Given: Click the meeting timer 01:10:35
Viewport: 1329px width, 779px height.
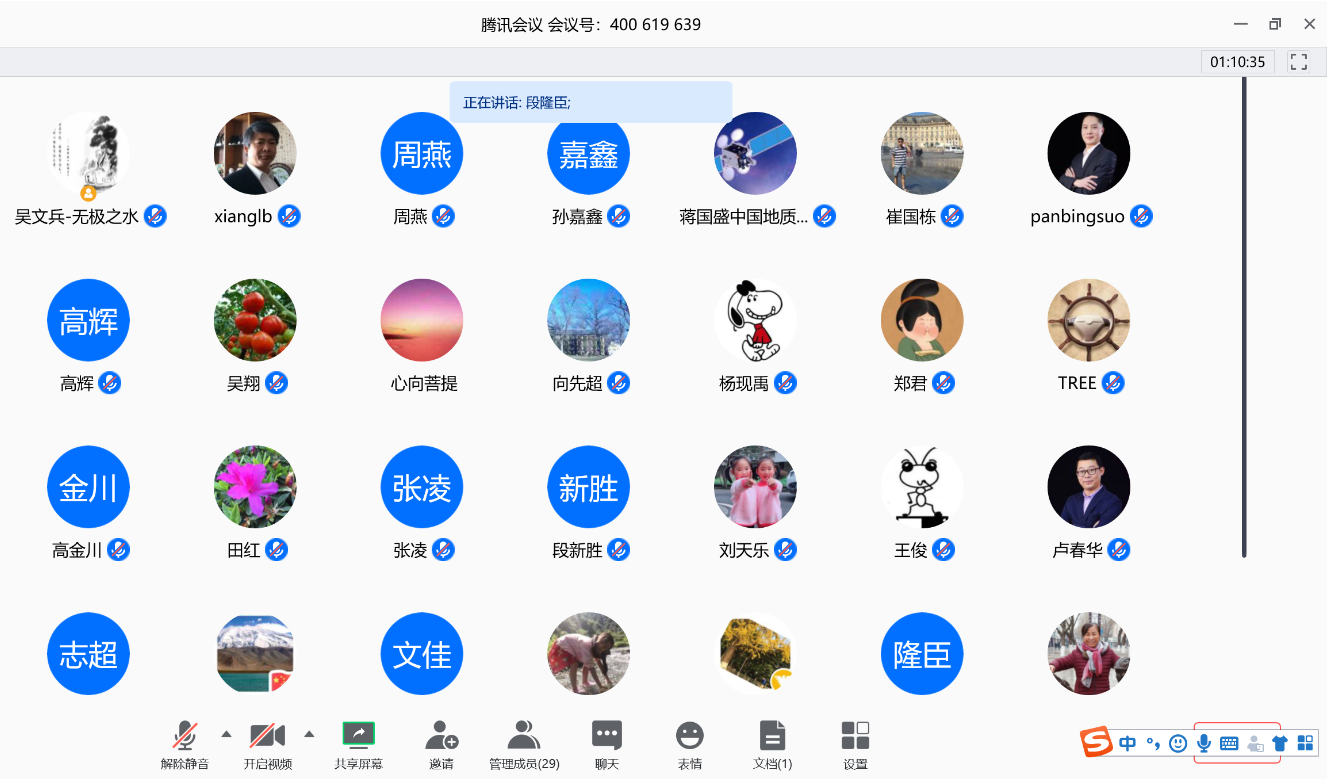Looking at the screenshot, I should click(x=1237, y=62).
